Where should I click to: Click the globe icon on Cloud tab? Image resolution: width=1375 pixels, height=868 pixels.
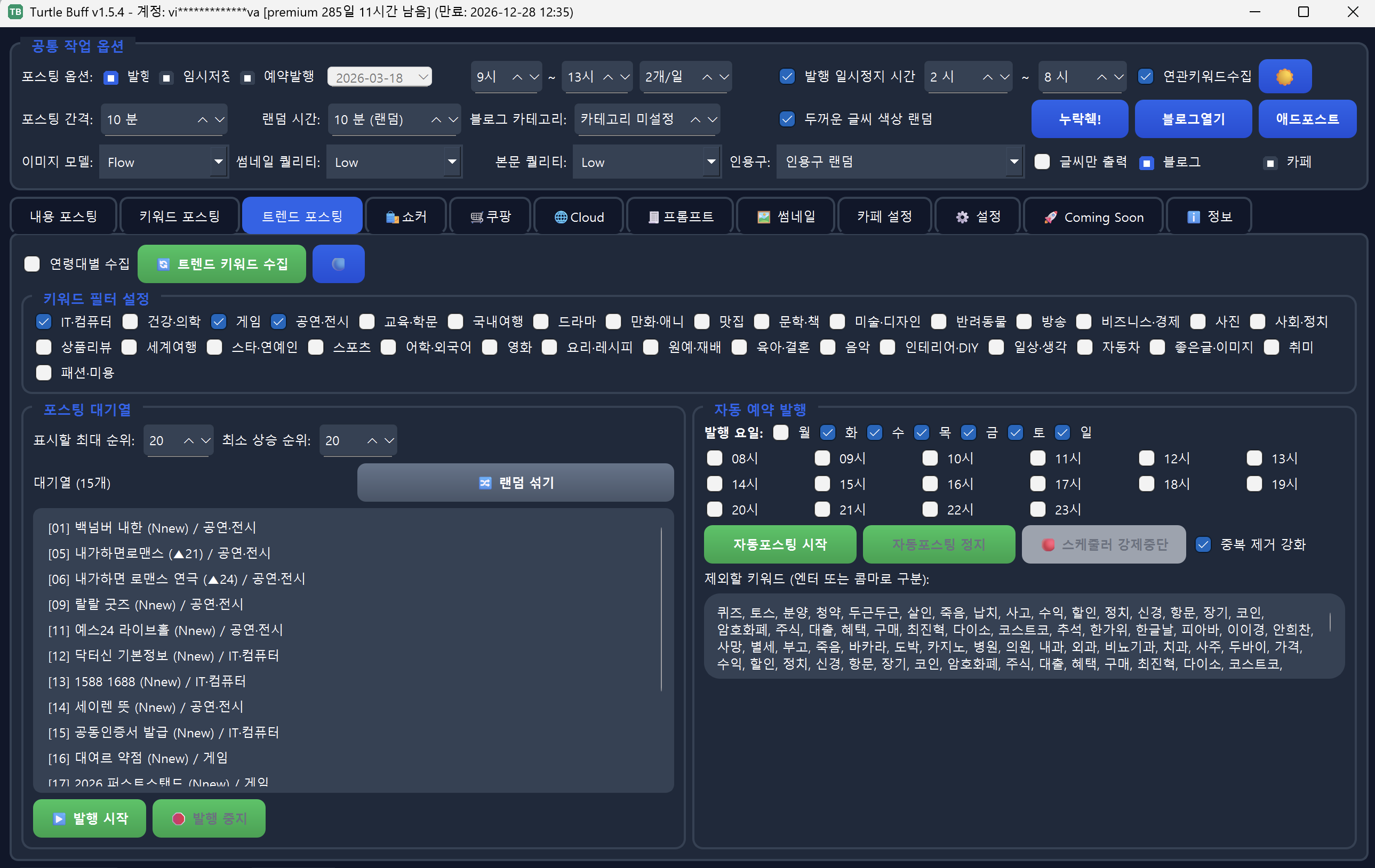coord(560,216)
